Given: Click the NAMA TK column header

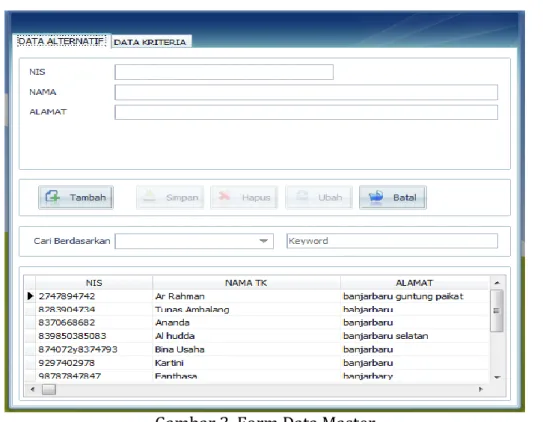Looking at the screenshot, I should tap(246, 283).
